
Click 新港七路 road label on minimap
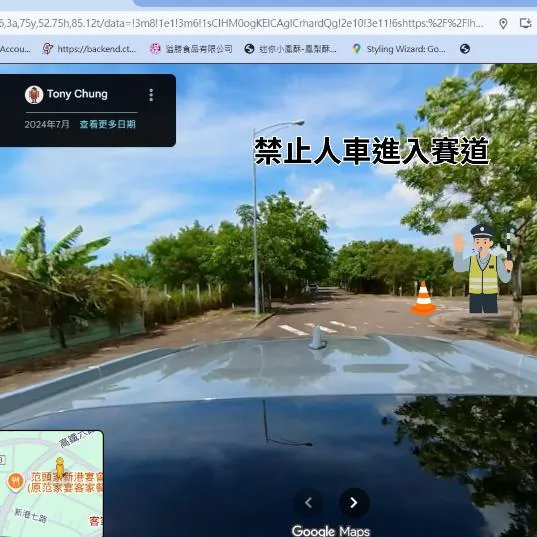tap(30, 515)
